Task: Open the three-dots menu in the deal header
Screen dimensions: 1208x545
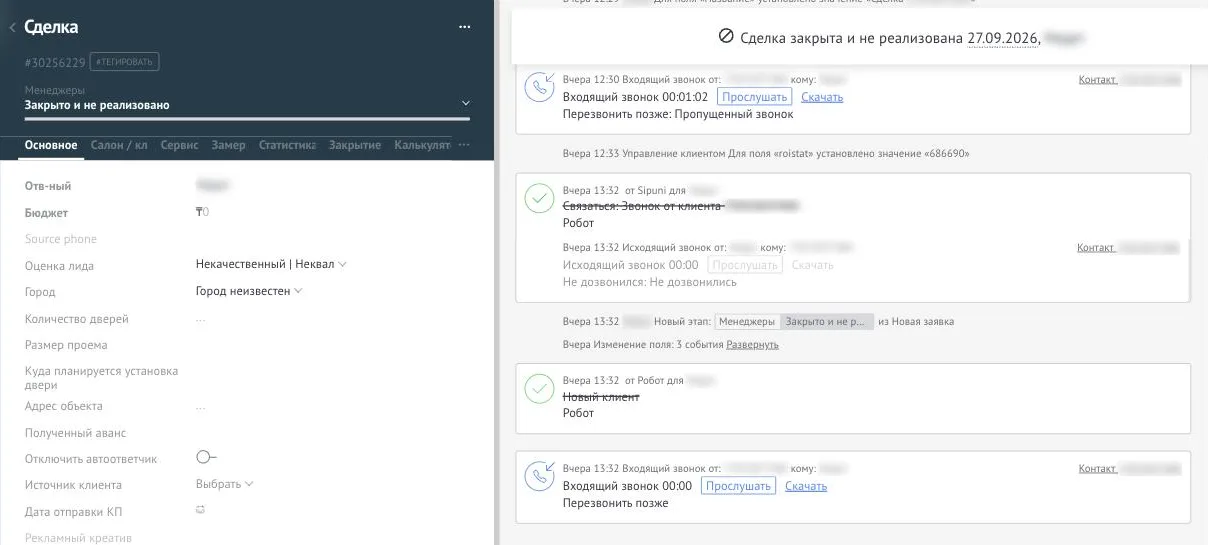Action: click(464, 28)
